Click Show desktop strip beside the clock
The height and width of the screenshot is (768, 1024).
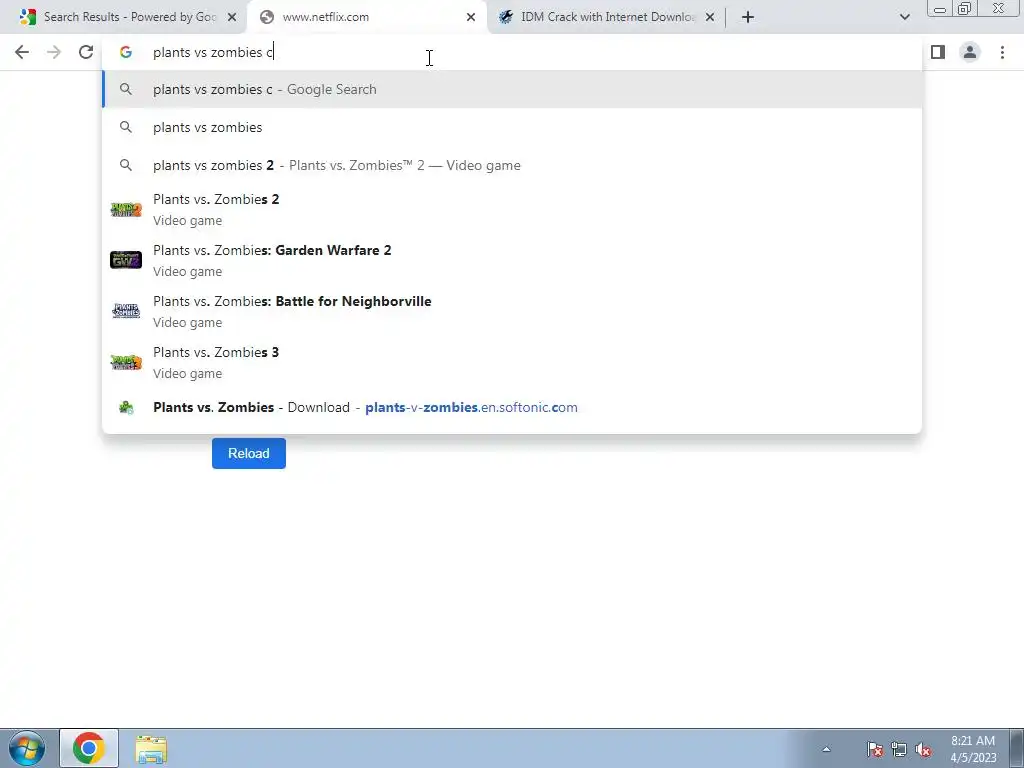(1016, 748)
